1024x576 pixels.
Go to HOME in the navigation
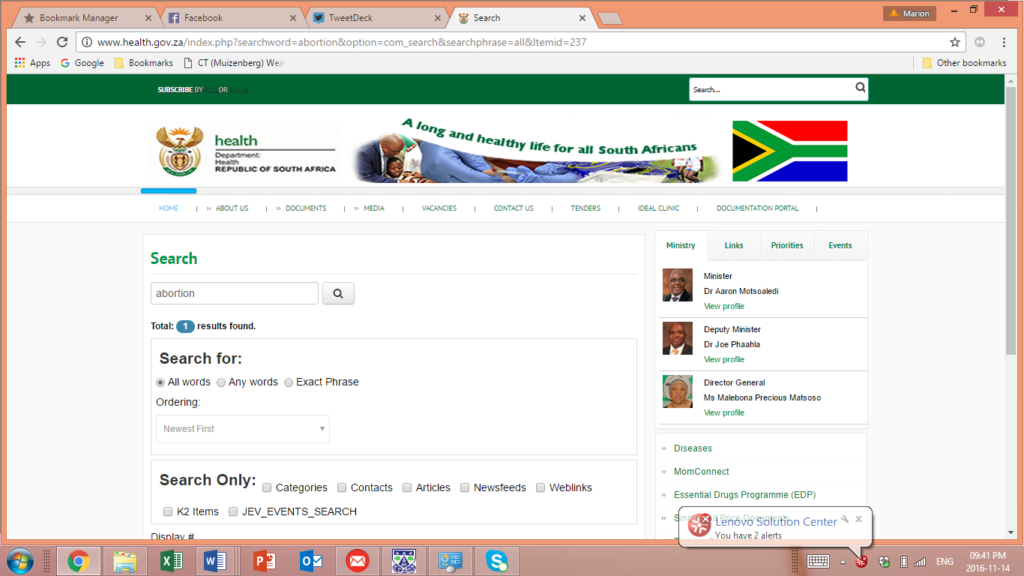(168, 208)
